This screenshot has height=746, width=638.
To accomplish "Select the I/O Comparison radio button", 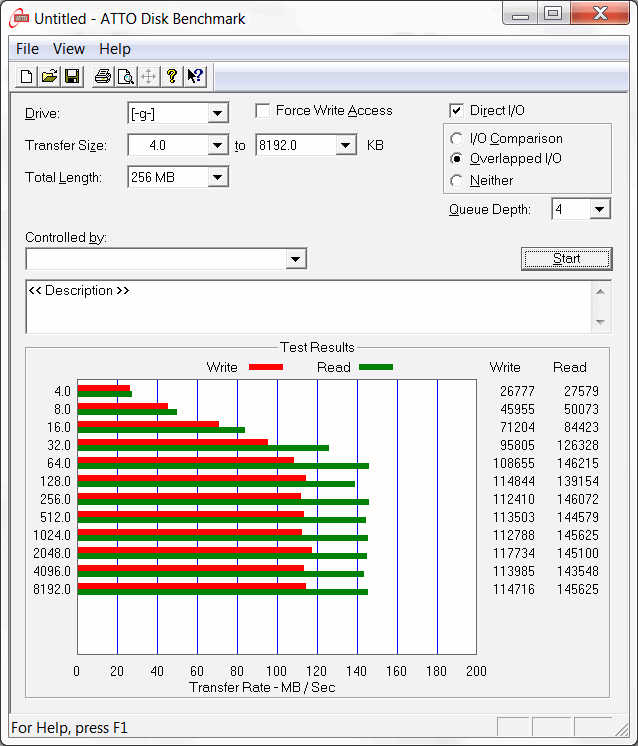I will pos(457,139).
